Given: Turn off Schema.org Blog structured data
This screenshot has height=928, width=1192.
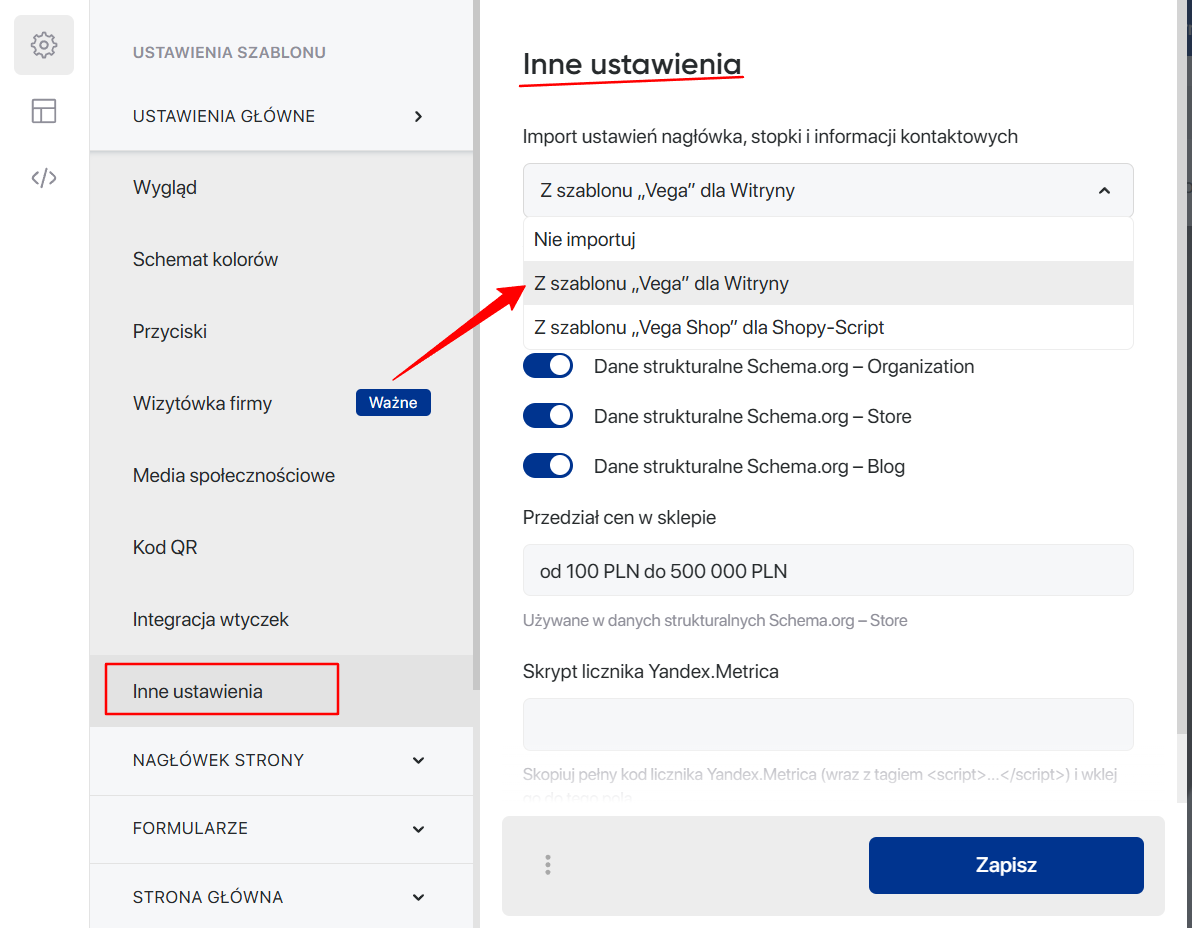Looking at the screenshot, I should [548, 466].
